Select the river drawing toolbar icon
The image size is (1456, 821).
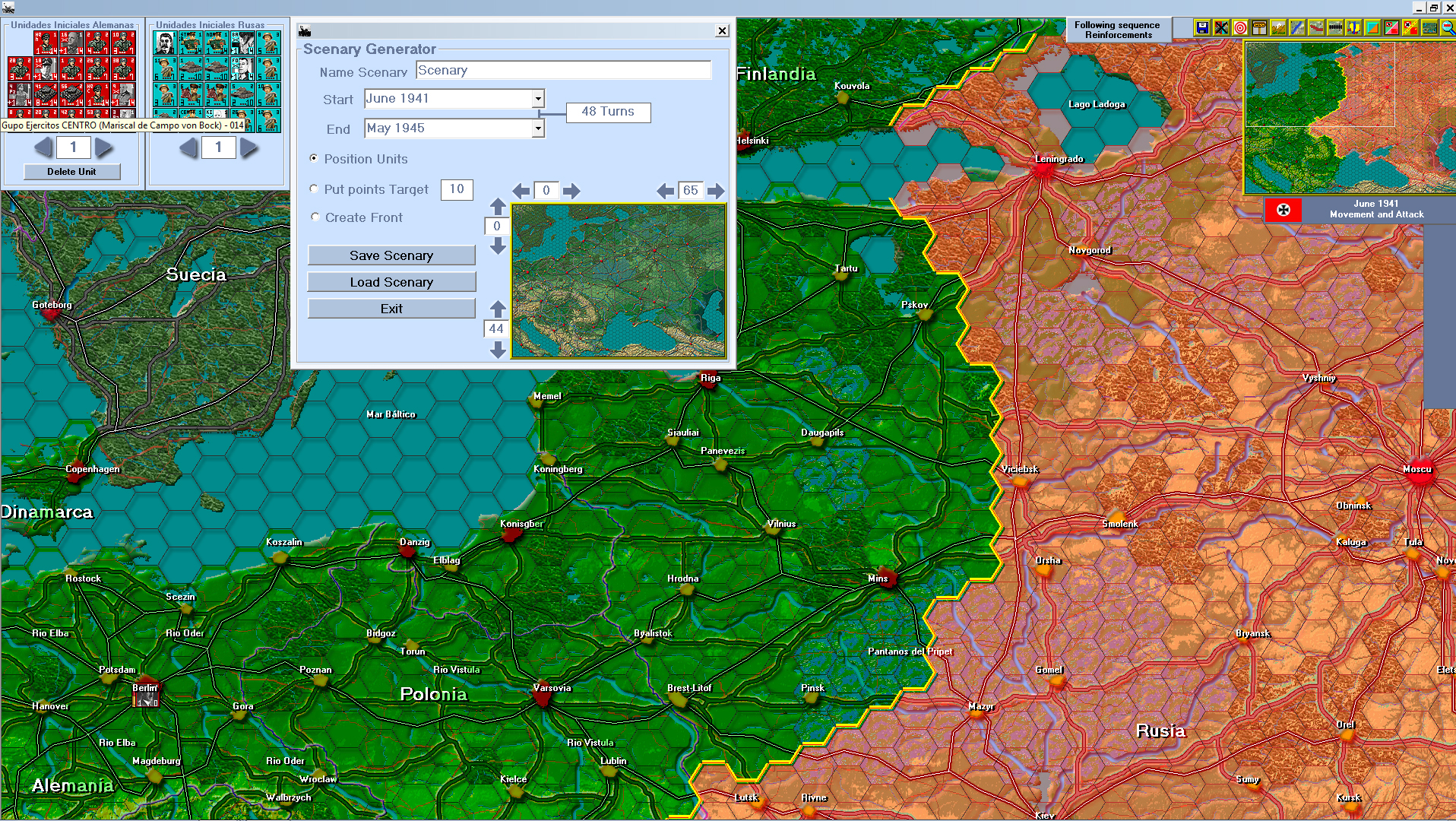pos(1296,28)
